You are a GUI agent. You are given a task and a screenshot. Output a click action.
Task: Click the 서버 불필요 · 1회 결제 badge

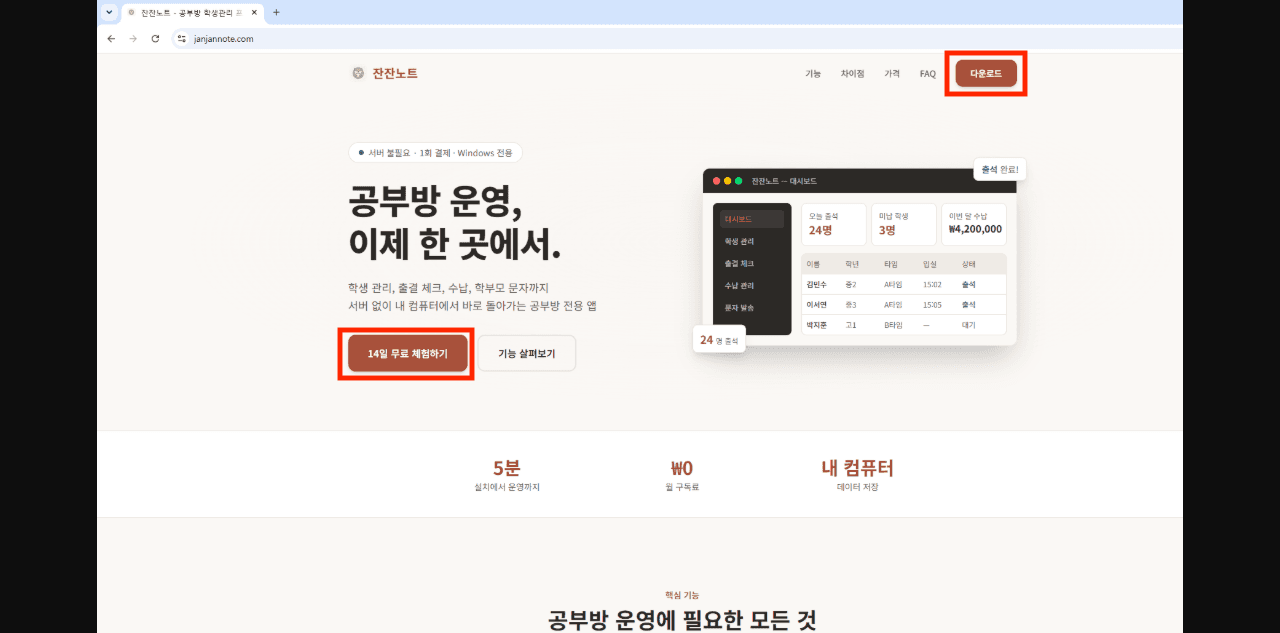[x=435, y=153]
